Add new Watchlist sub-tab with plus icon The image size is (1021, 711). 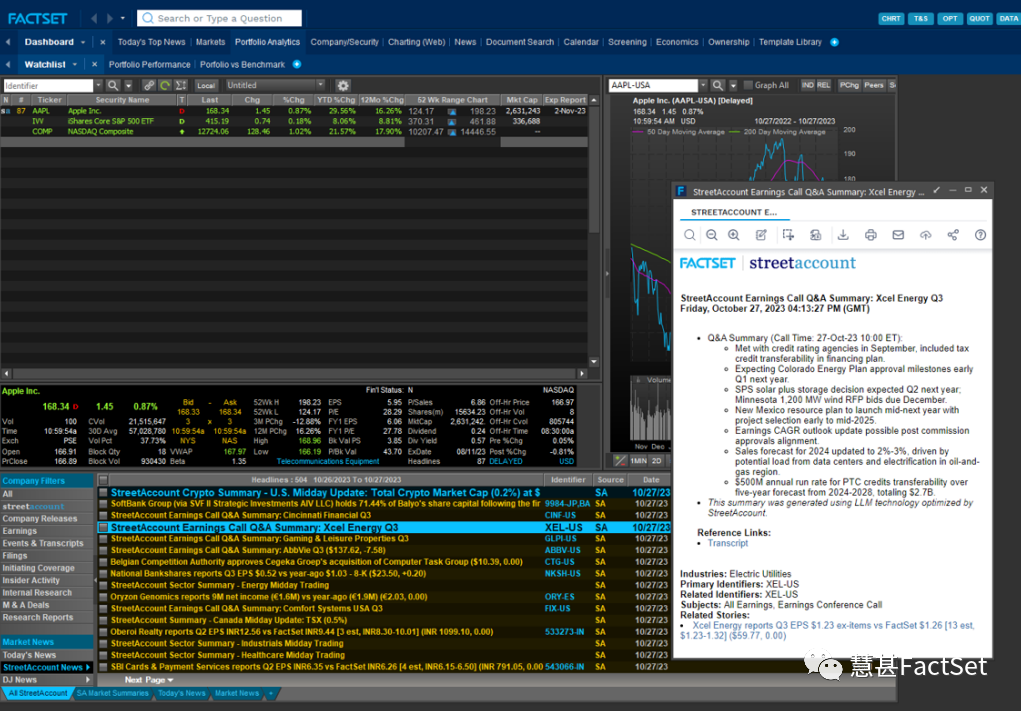click(297, 64)
